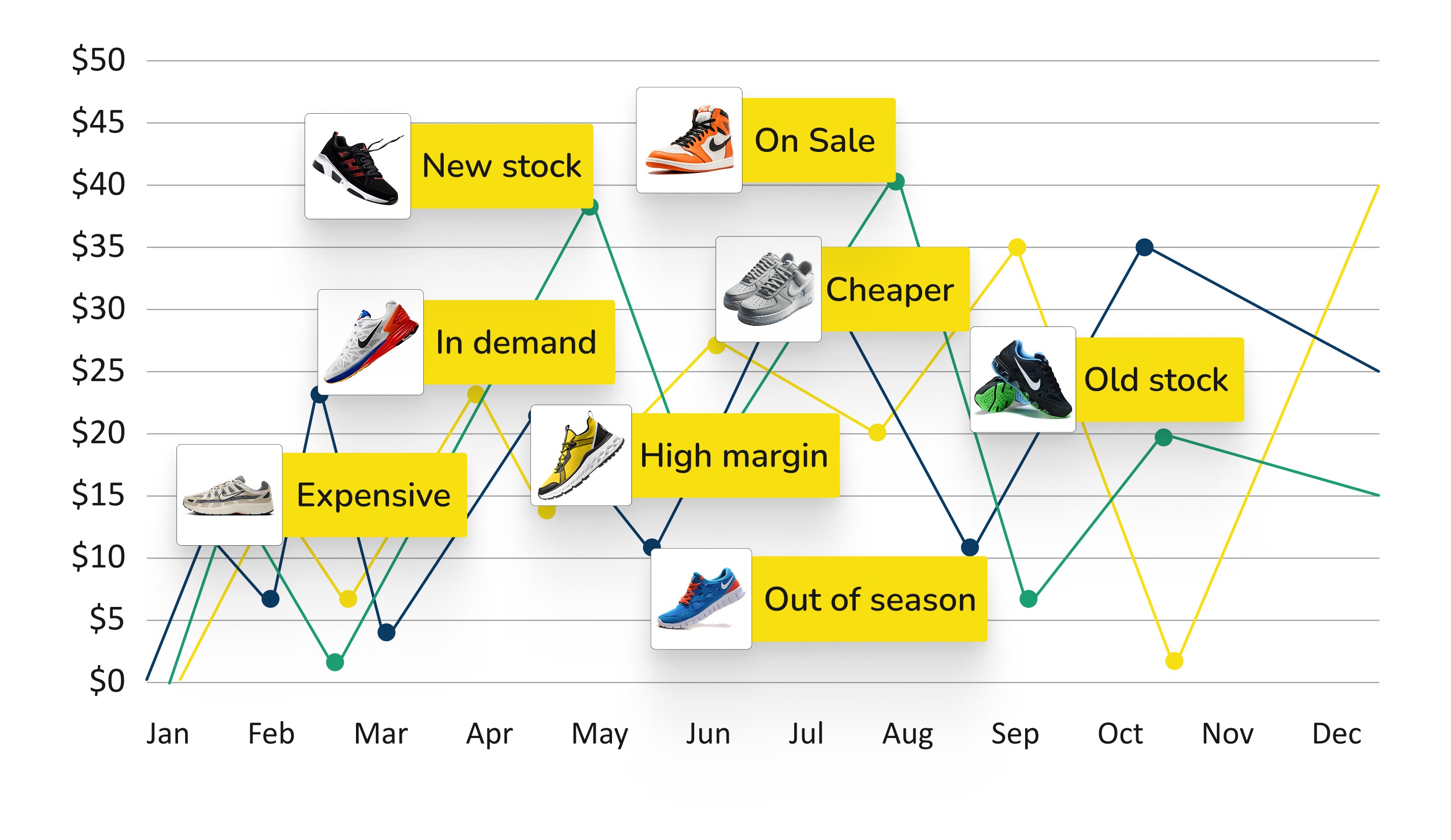Click the blue Out of season shoe thumbnail

tap(701, 599)
